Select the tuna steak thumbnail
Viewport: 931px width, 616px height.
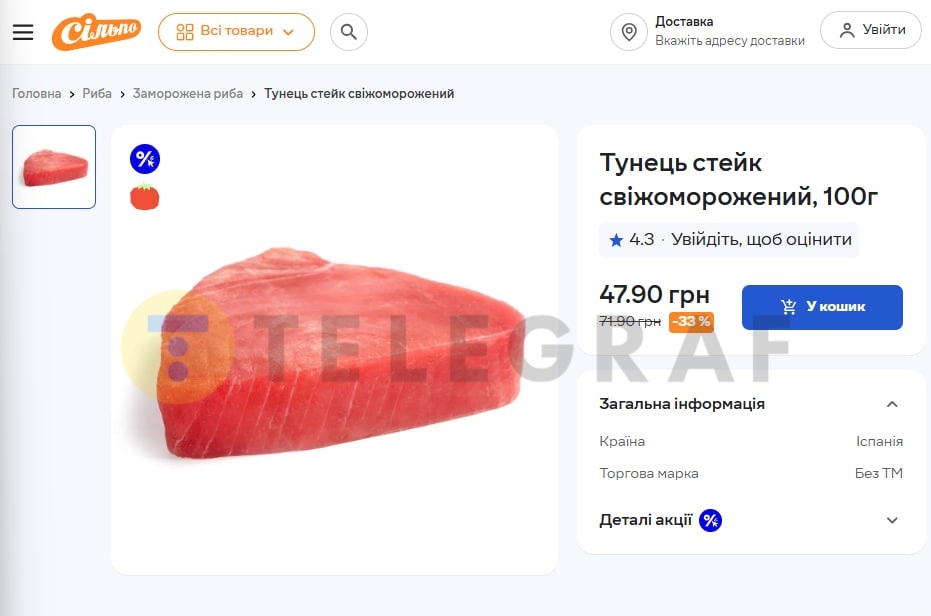(x=54, y=167)
